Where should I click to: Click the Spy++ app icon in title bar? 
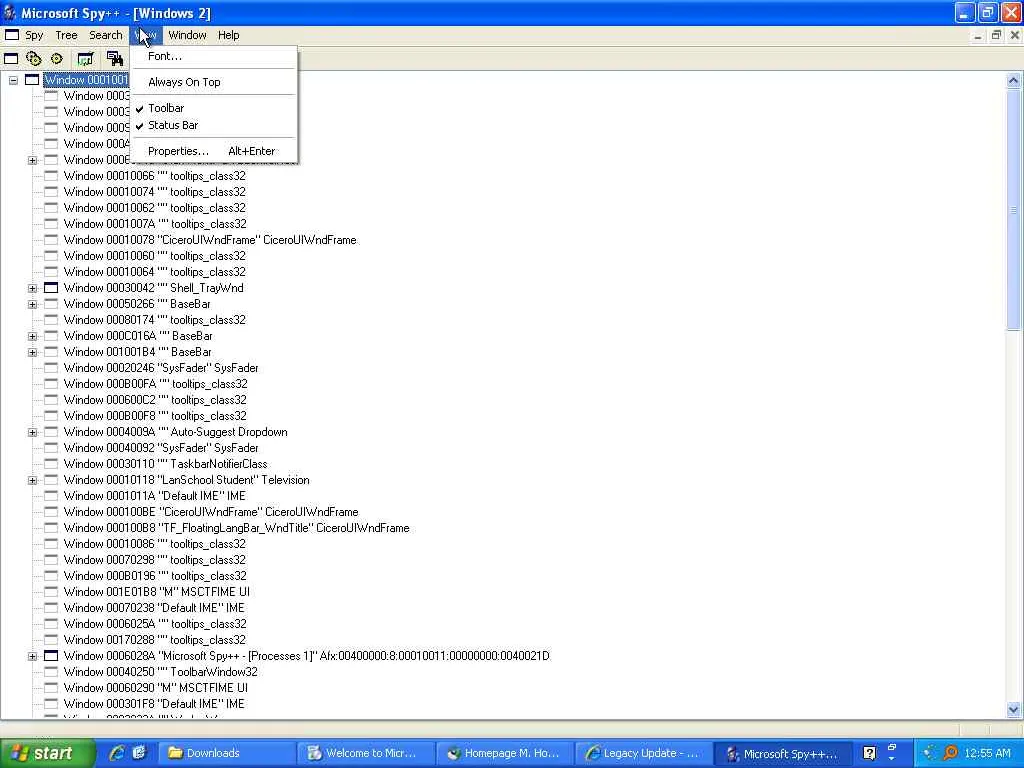point(9,12)
